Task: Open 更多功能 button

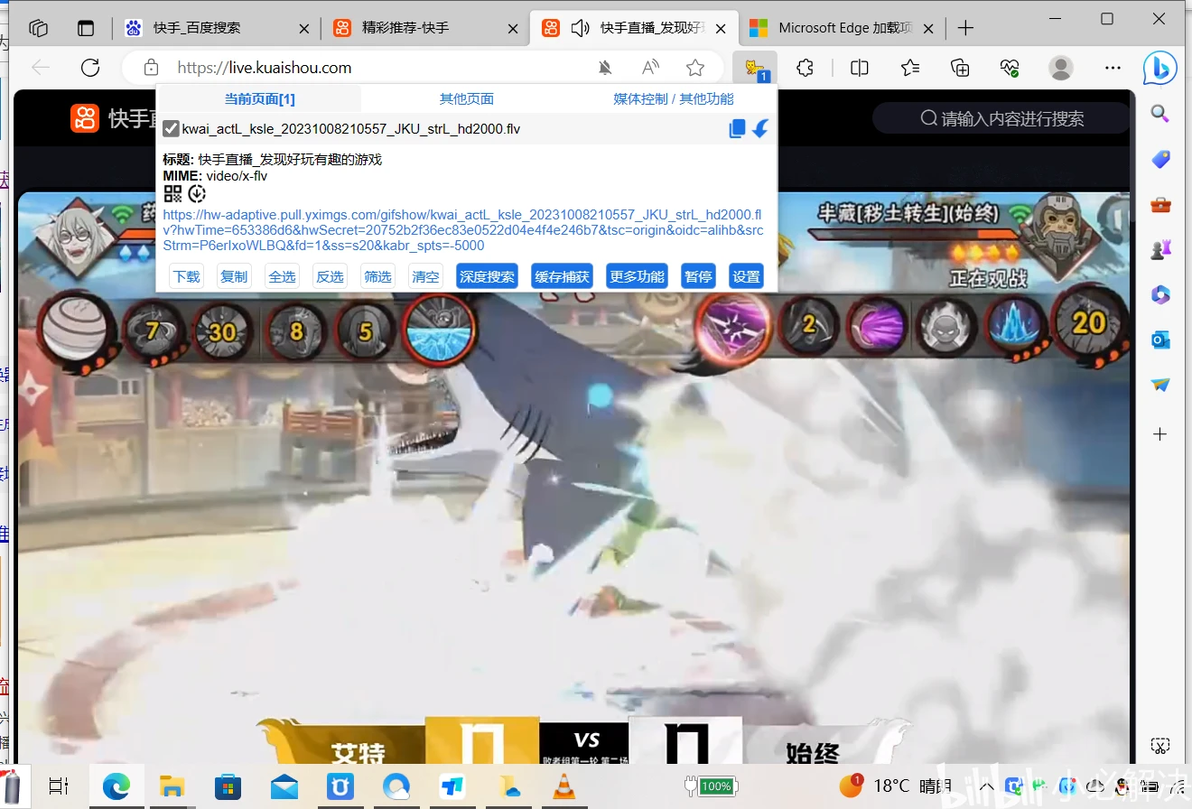Action: tap(637, 277)
